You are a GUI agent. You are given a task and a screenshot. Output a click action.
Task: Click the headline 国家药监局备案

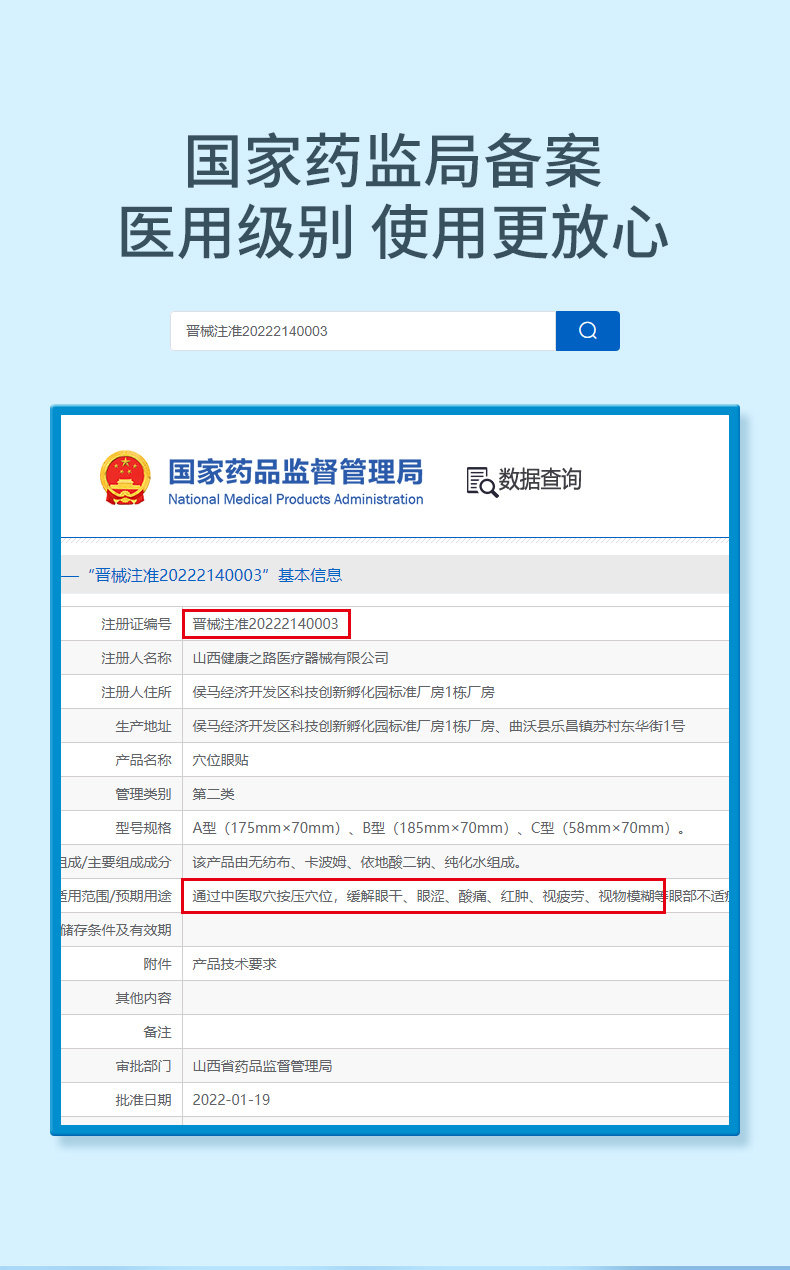tap(394, 162)
